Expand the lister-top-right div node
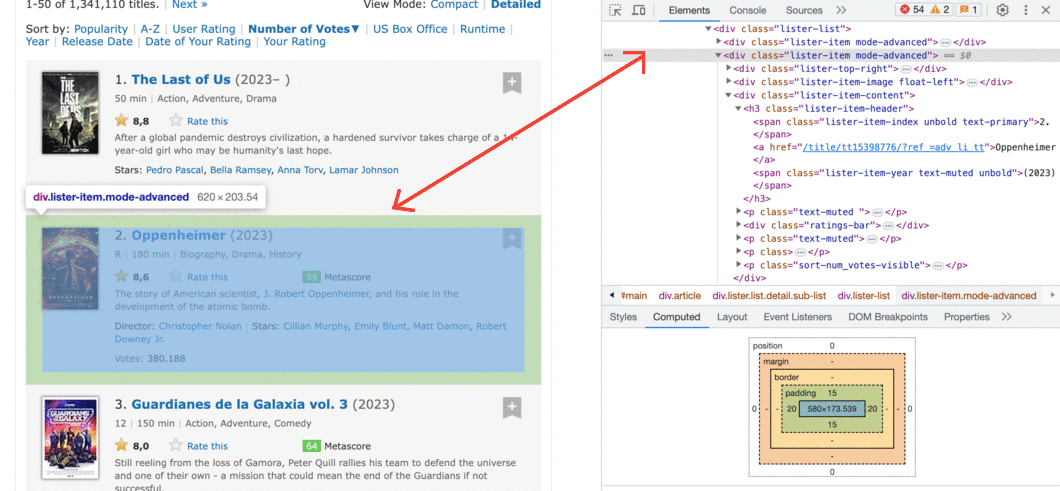This screenshot has height=491, width=1060. point(729,68)
